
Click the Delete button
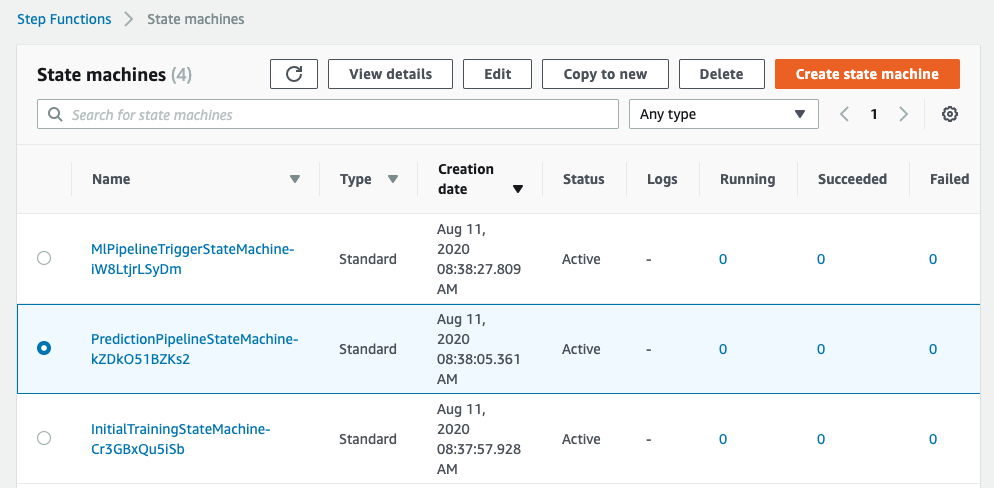[721, 74]
